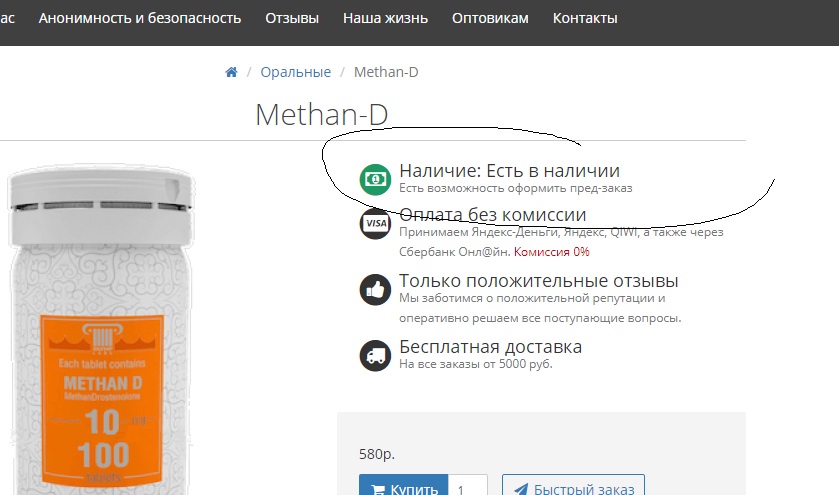Click the green cash availability icon

pyautogui.click(x=375, y=179)
